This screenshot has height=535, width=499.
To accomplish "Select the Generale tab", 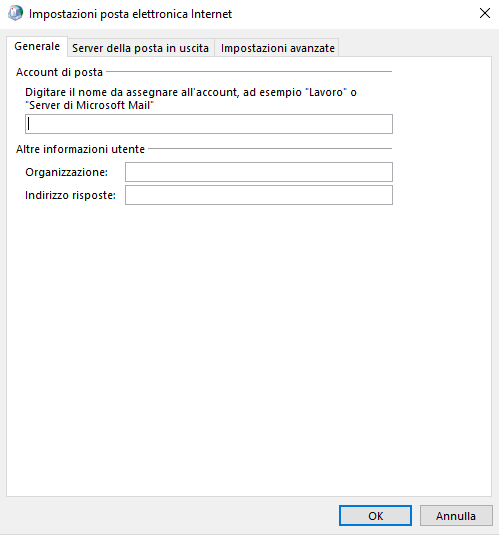I will (x=37, y=46).
